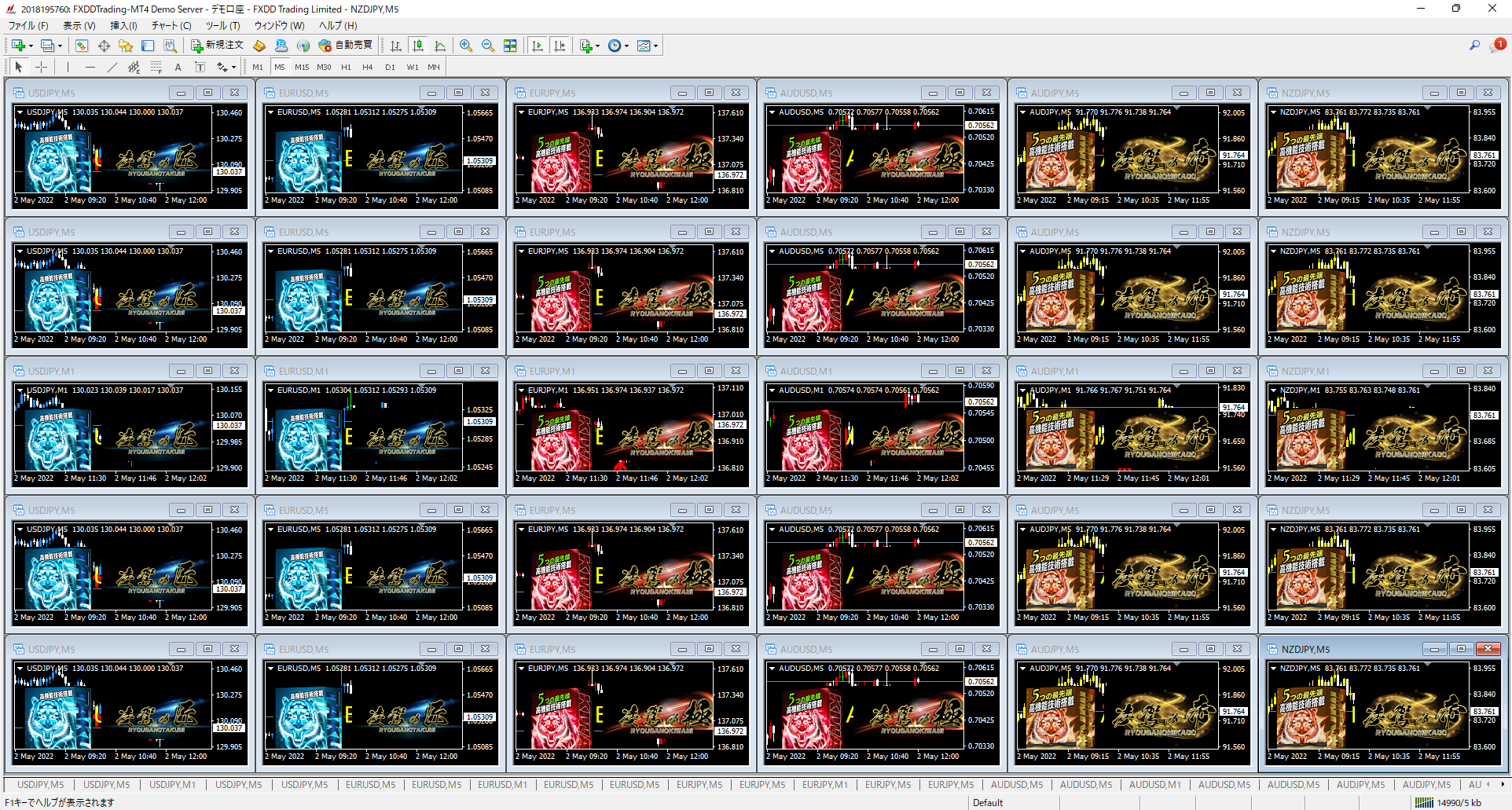Open the Terminal panel
Viewport: 1512px width, 810px height.
148,46
